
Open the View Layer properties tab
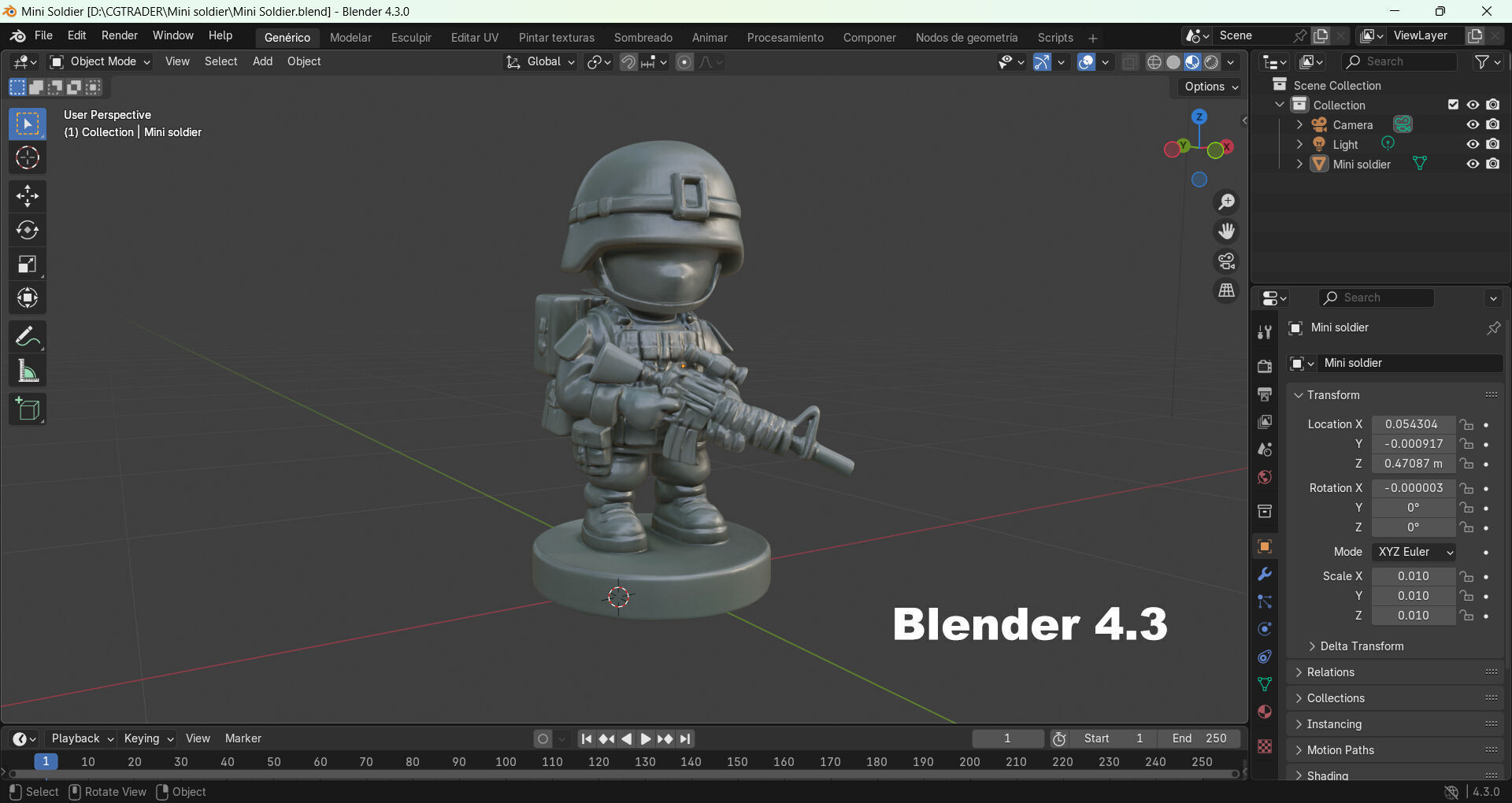pos(1265,422)
